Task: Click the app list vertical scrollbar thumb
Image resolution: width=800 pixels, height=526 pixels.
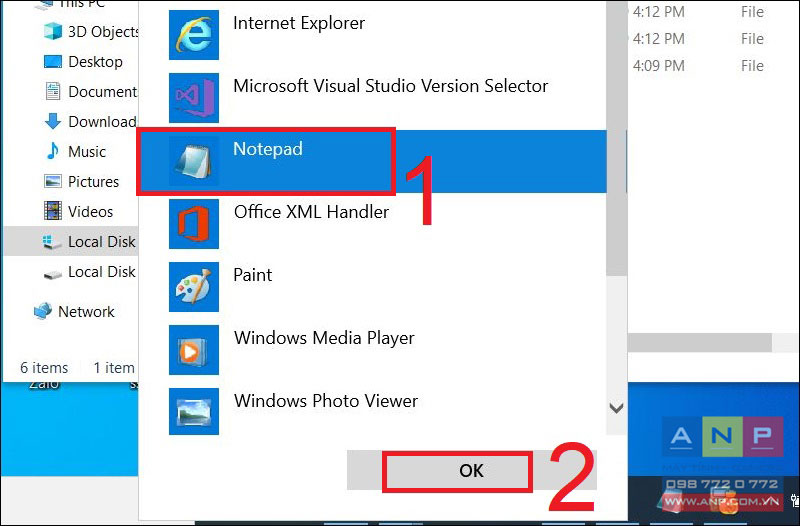Action: 616,138
